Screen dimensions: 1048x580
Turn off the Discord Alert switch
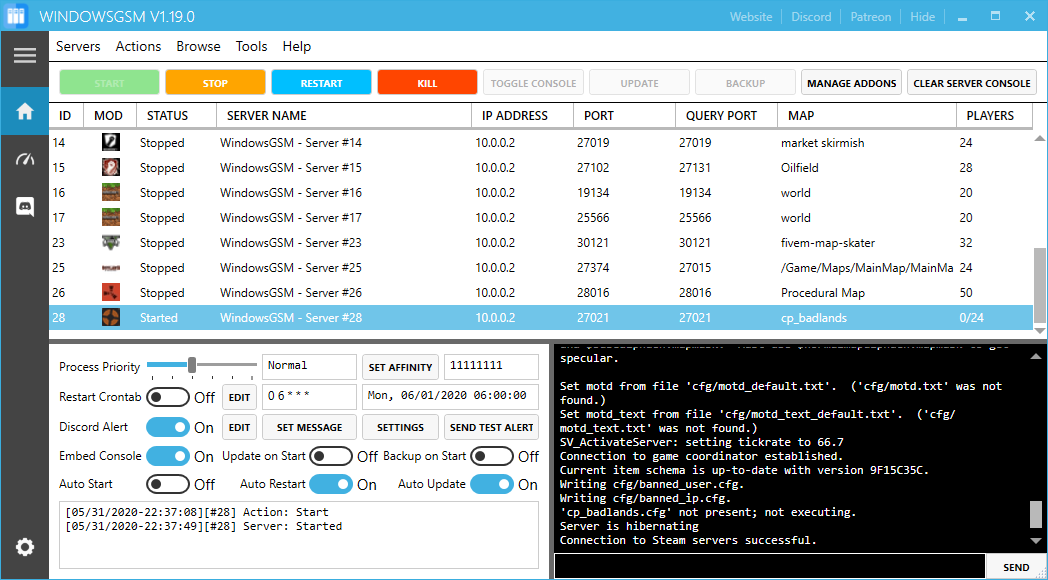coord(168,427)
